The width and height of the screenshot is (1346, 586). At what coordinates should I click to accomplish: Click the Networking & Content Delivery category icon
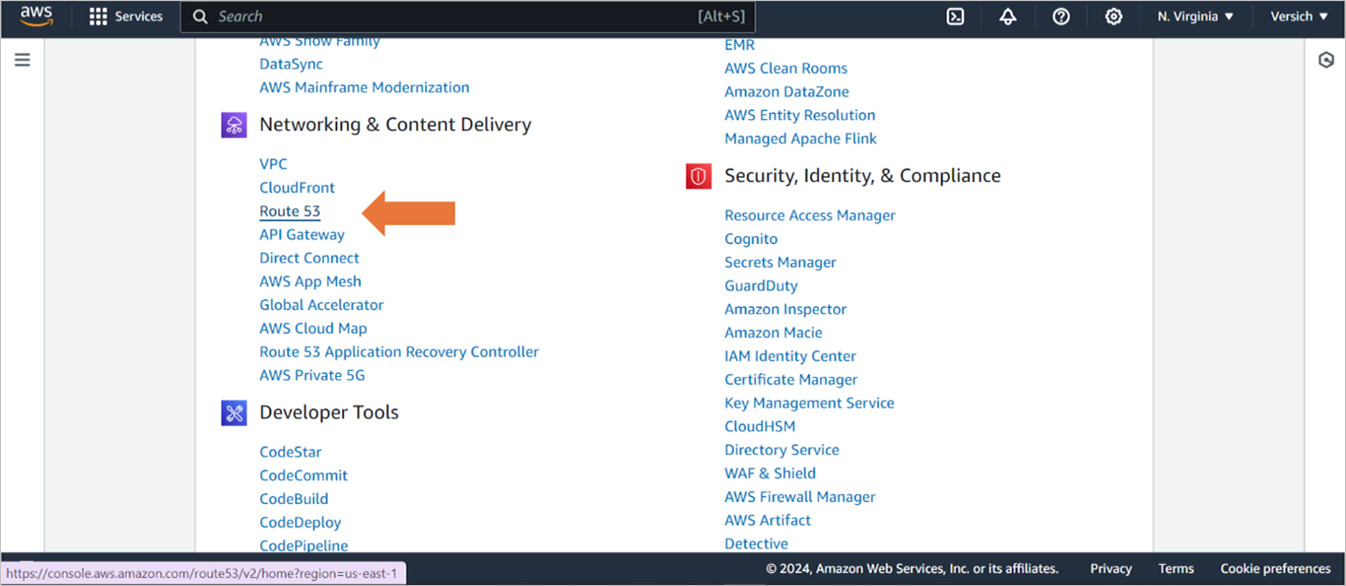click(234, 125)
